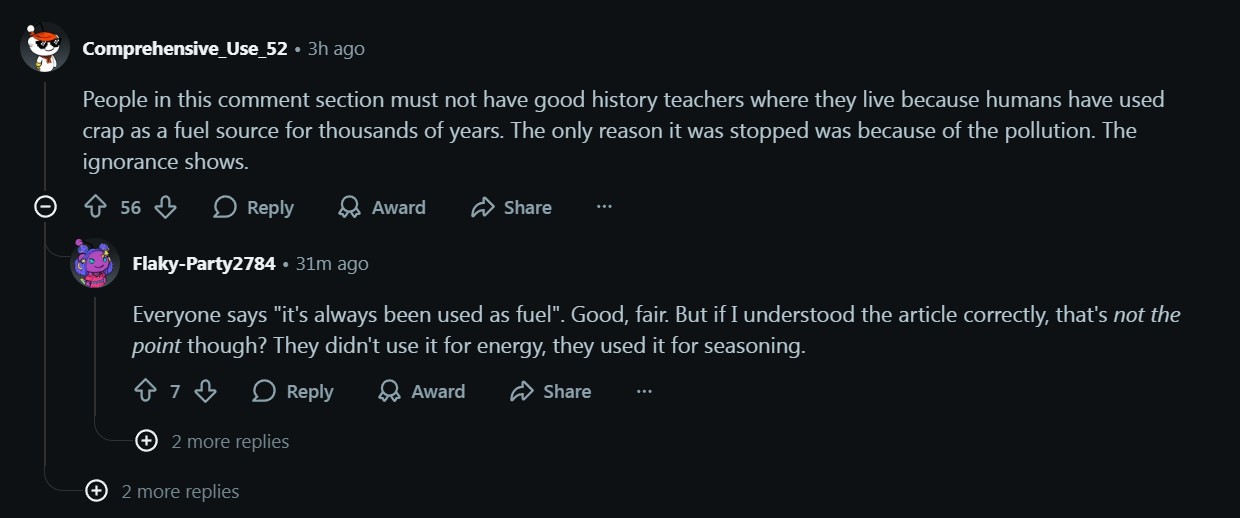Share Flaky-Party2784's reply

coord(551,391)
